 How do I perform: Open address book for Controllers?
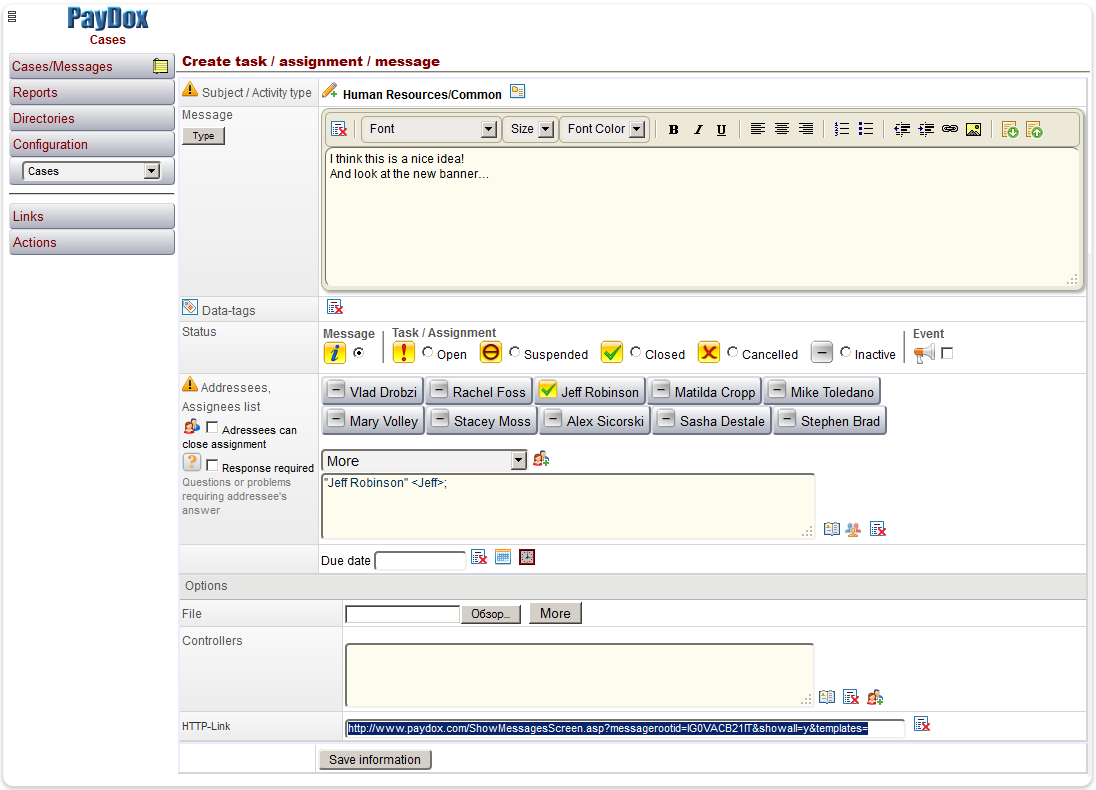pos(827,697)
